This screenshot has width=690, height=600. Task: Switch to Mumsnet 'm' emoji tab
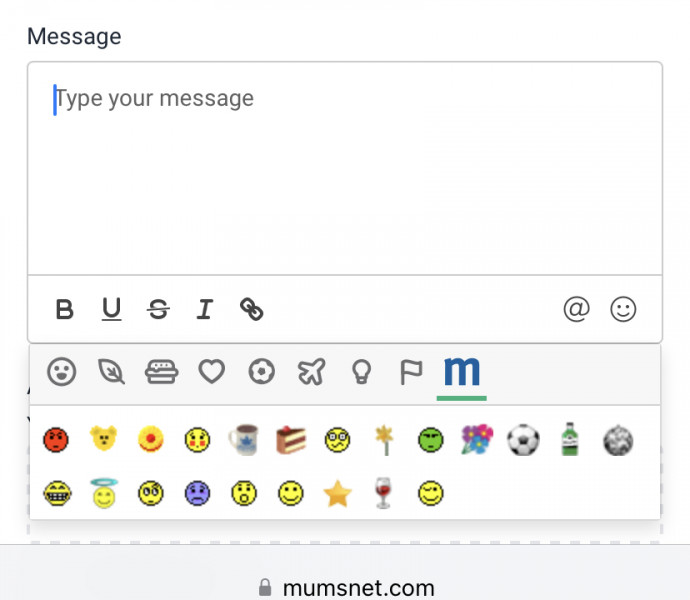tap(461, 373)
